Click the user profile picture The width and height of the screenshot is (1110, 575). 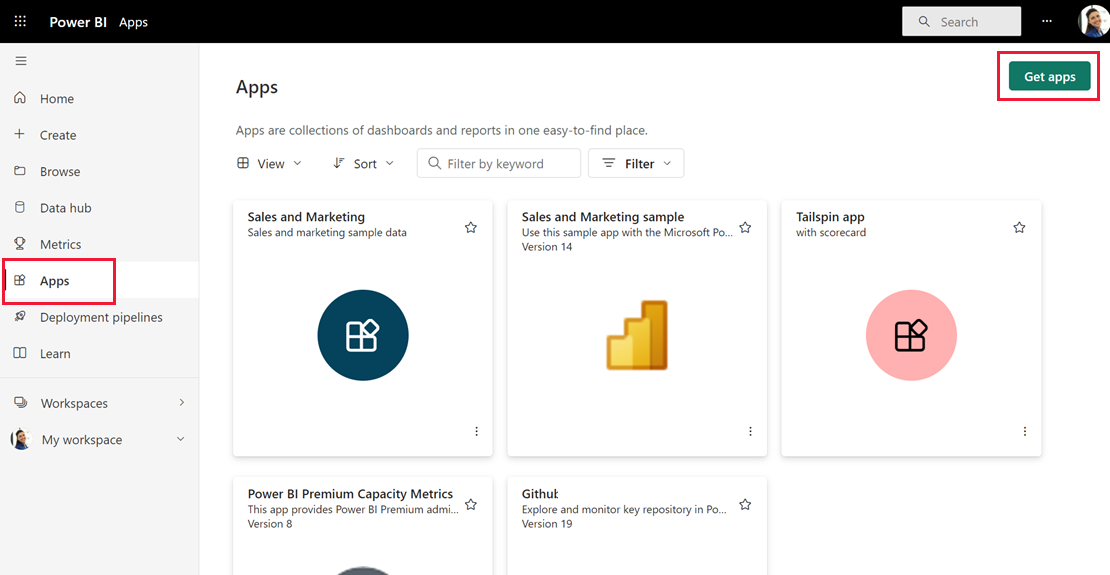(1093, 21)
